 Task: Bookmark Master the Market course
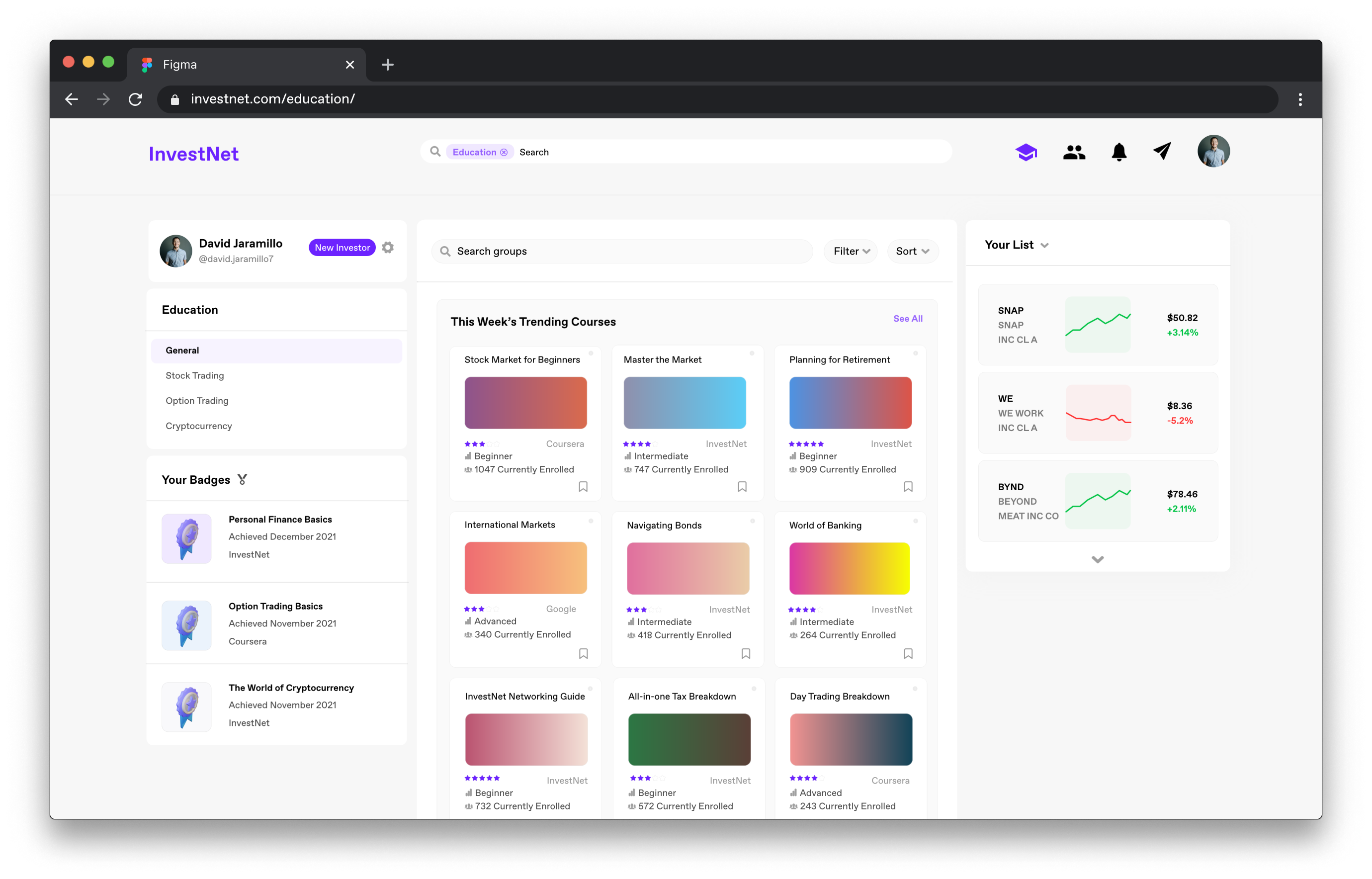742,486
